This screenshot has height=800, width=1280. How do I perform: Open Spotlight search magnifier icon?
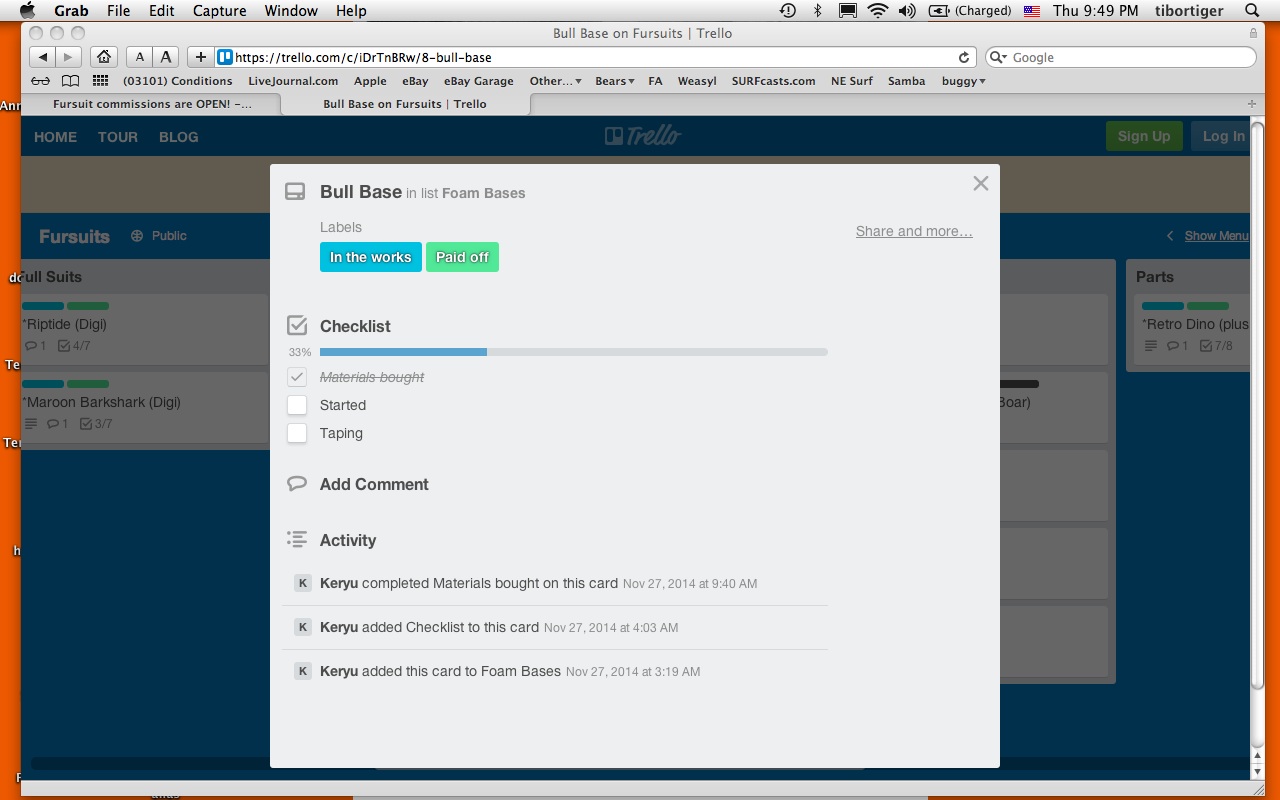(x=1252, y=11)
